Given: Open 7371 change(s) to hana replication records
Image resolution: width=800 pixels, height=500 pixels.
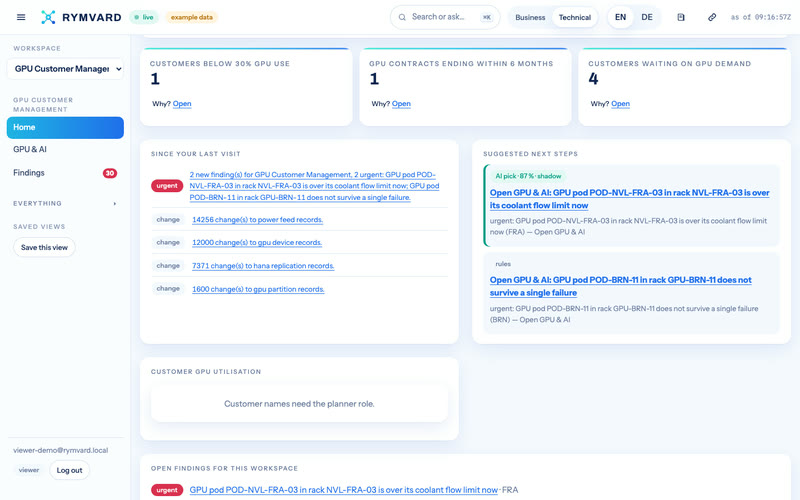Looking at the screenshot, I should click(x=263, y=266).
